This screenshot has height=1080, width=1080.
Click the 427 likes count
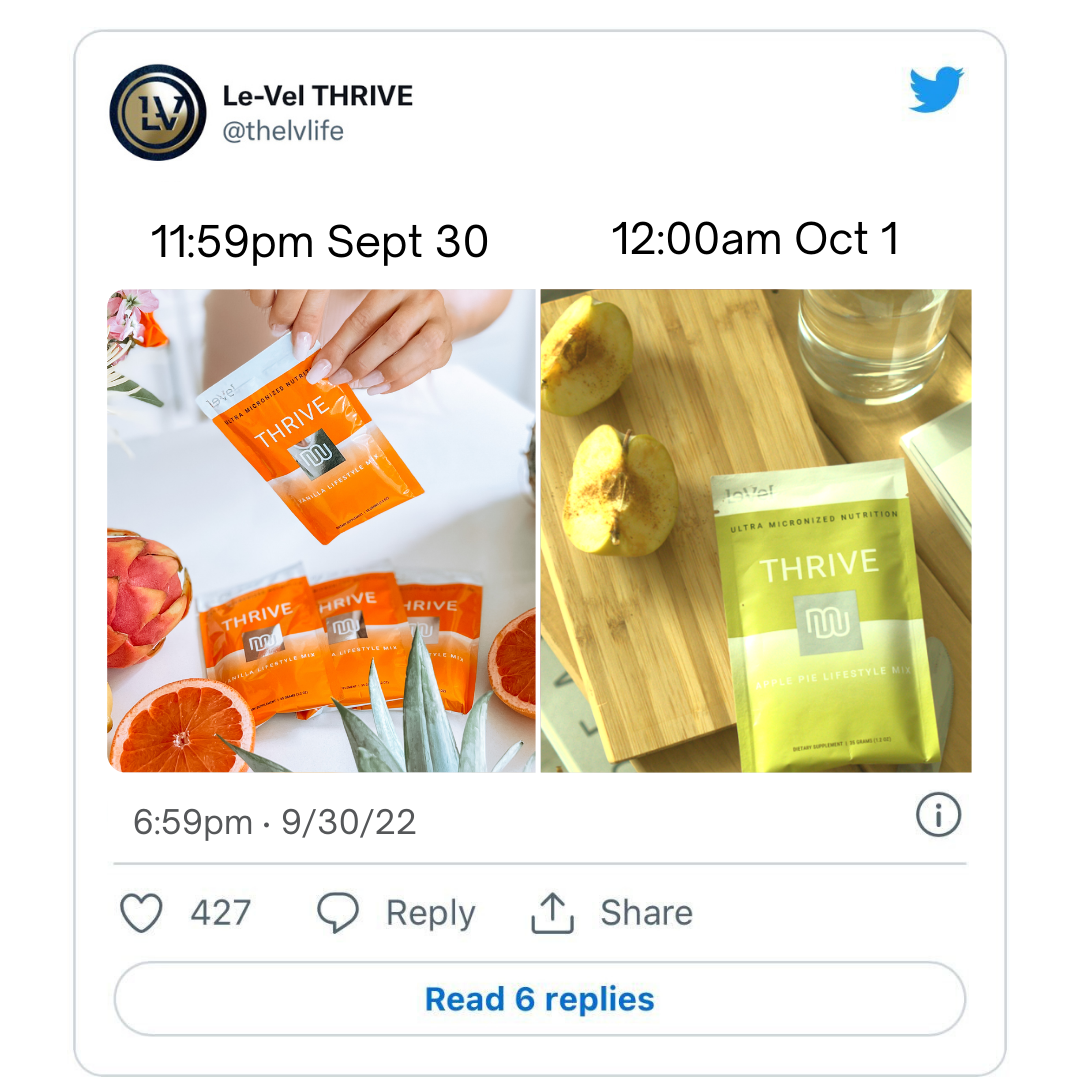click(220, 913)
